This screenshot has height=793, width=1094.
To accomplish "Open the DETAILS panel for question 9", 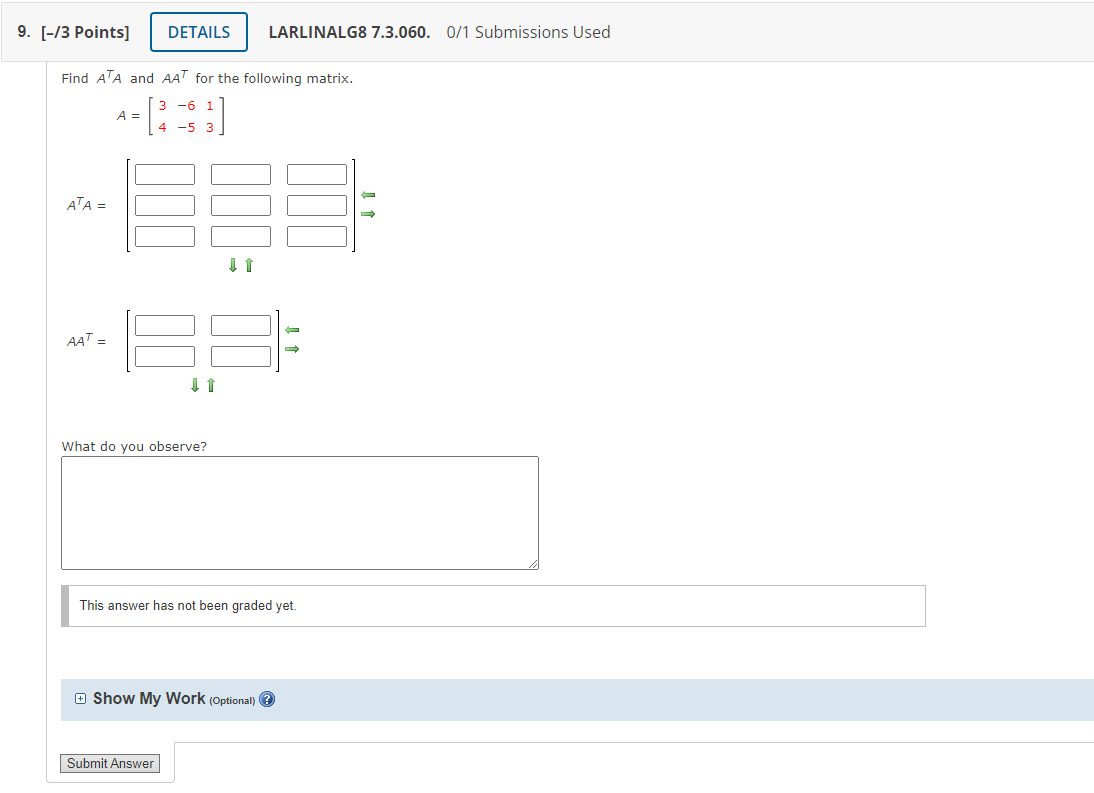I will tap(198, 31).
